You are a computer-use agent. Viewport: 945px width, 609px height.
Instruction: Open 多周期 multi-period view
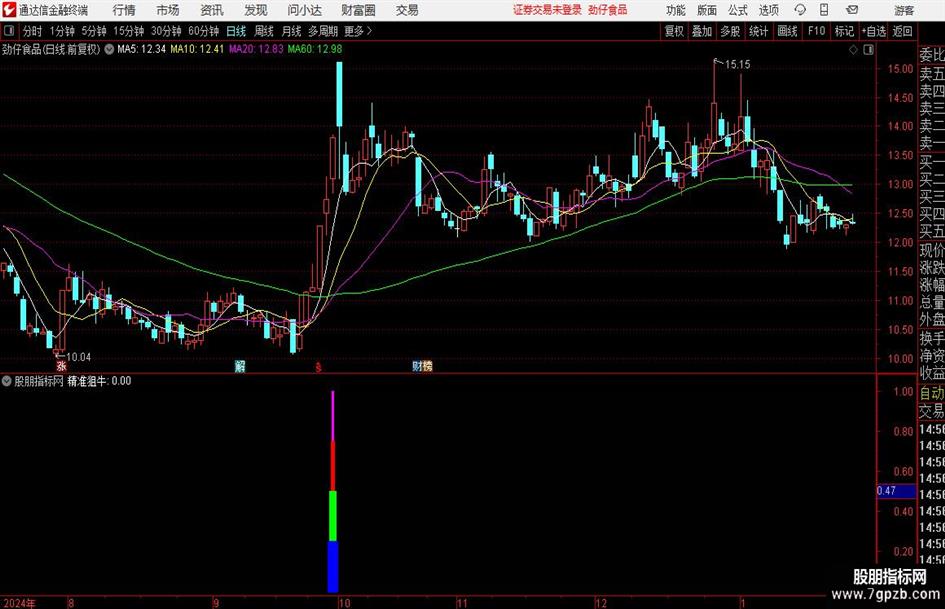pos(323,31)
